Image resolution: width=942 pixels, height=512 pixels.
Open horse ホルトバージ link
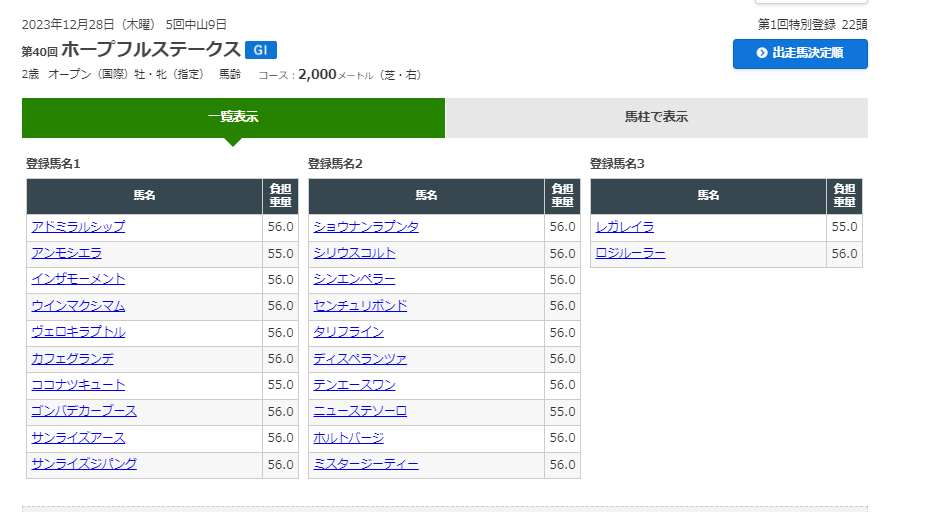pos(348,438)
